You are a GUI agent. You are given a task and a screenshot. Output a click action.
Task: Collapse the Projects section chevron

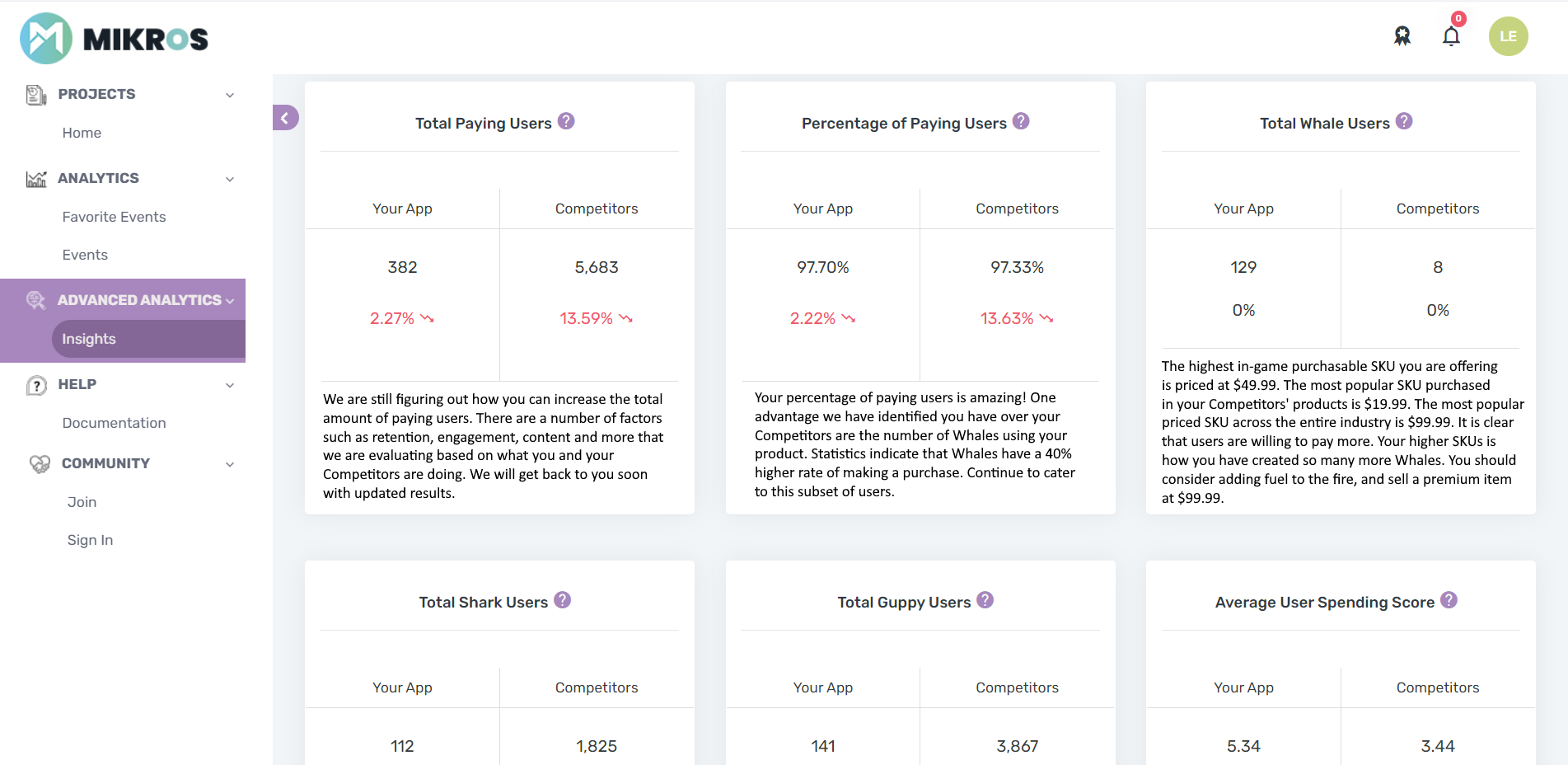coord(230,95)
